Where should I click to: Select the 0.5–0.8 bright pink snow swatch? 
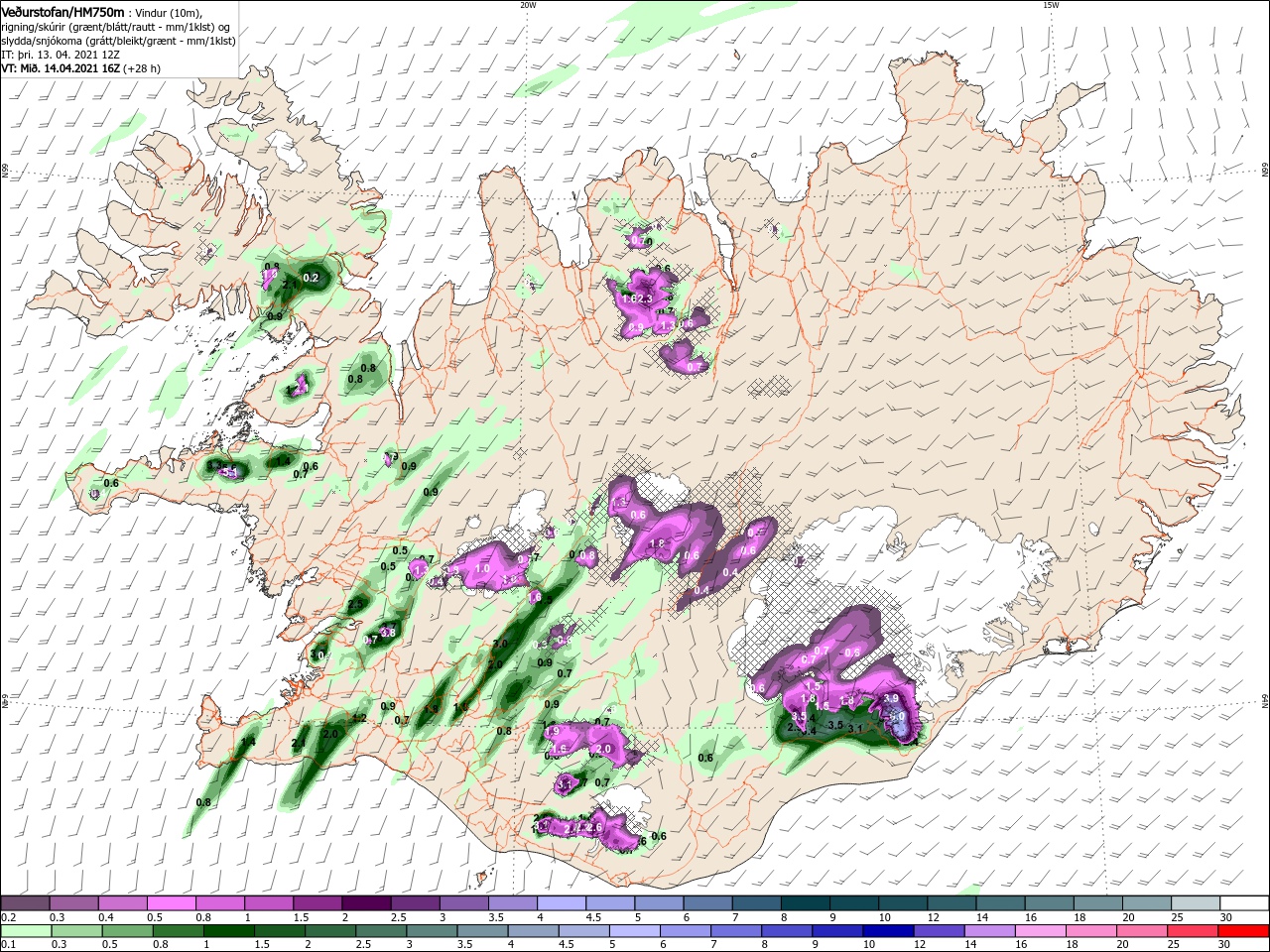[x=171, y=903]
